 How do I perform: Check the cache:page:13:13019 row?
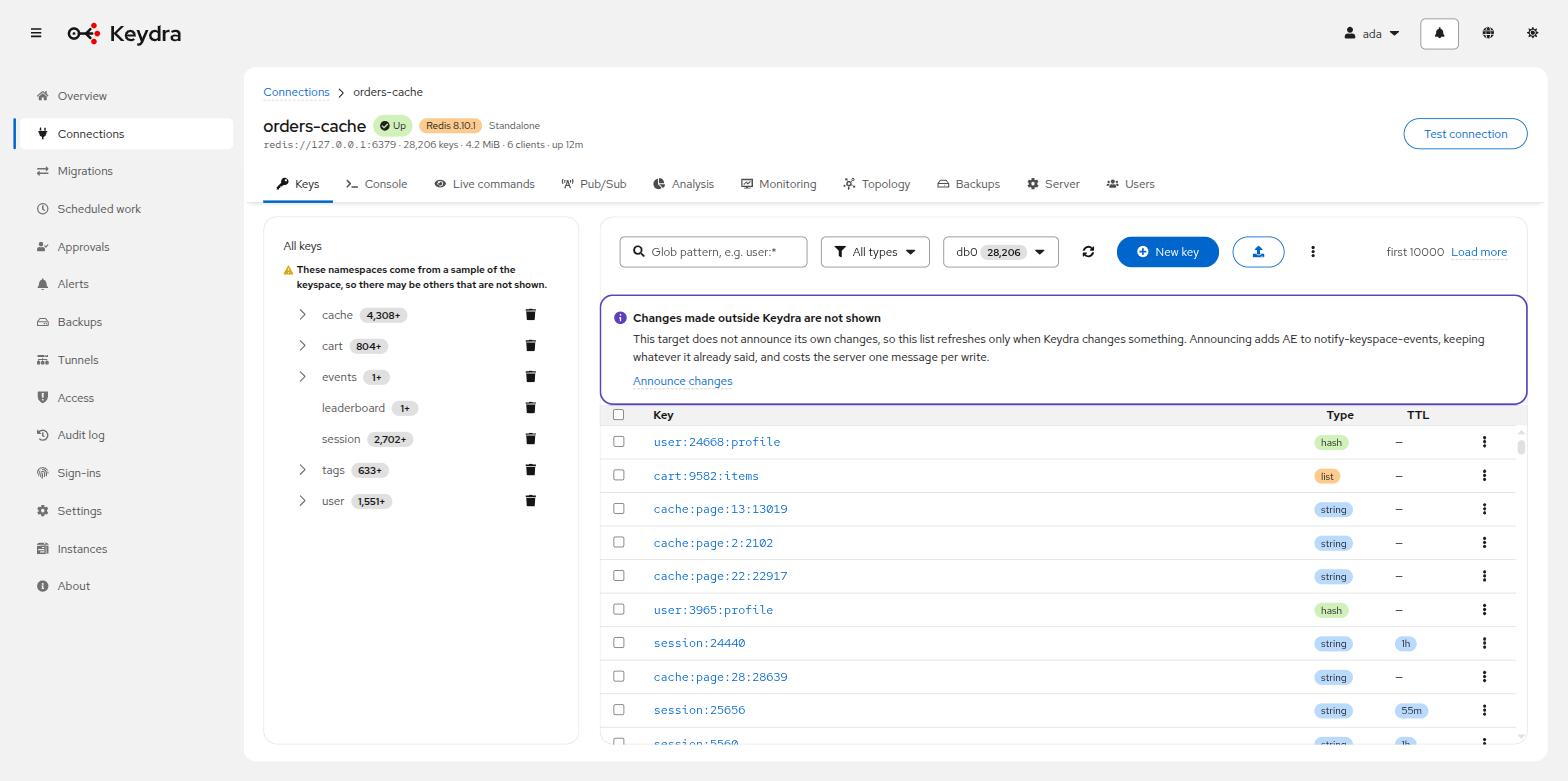618,508
